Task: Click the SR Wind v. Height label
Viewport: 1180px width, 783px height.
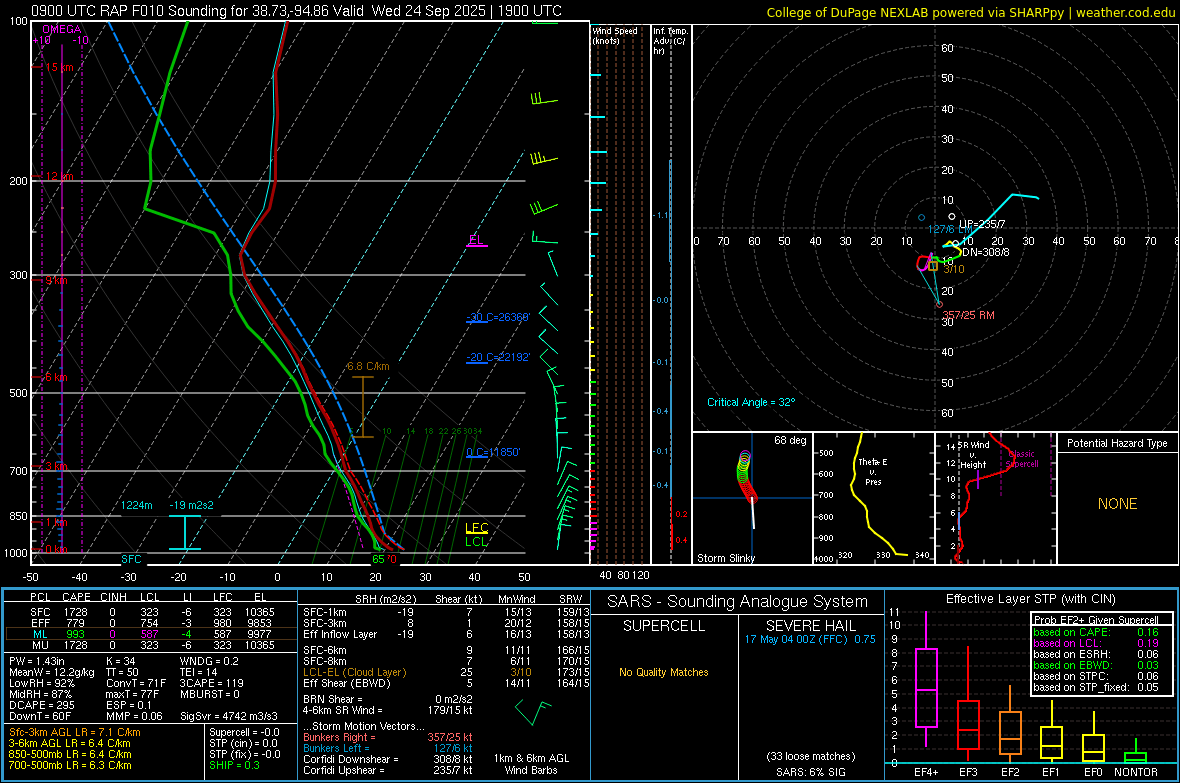Action: tap(973, 455)
